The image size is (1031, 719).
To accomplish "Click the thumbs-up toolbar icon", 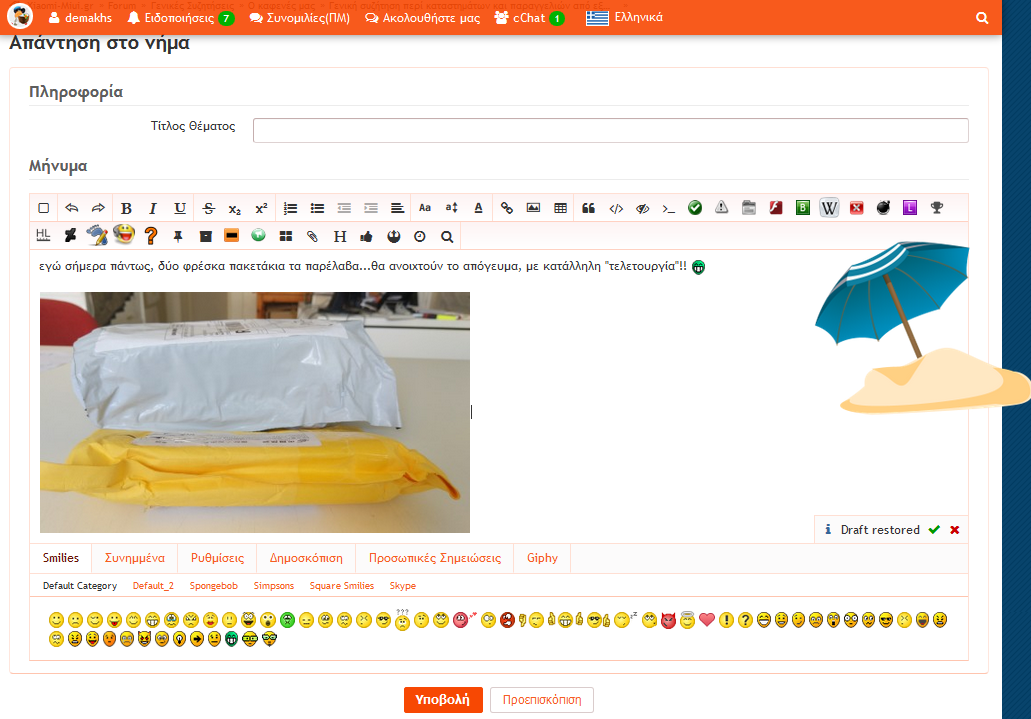I will [366, 237].
